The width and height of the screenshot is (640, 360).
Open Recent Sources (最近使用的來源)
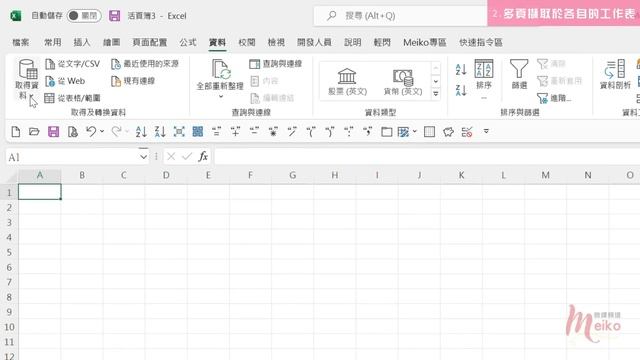click(144, 64)
